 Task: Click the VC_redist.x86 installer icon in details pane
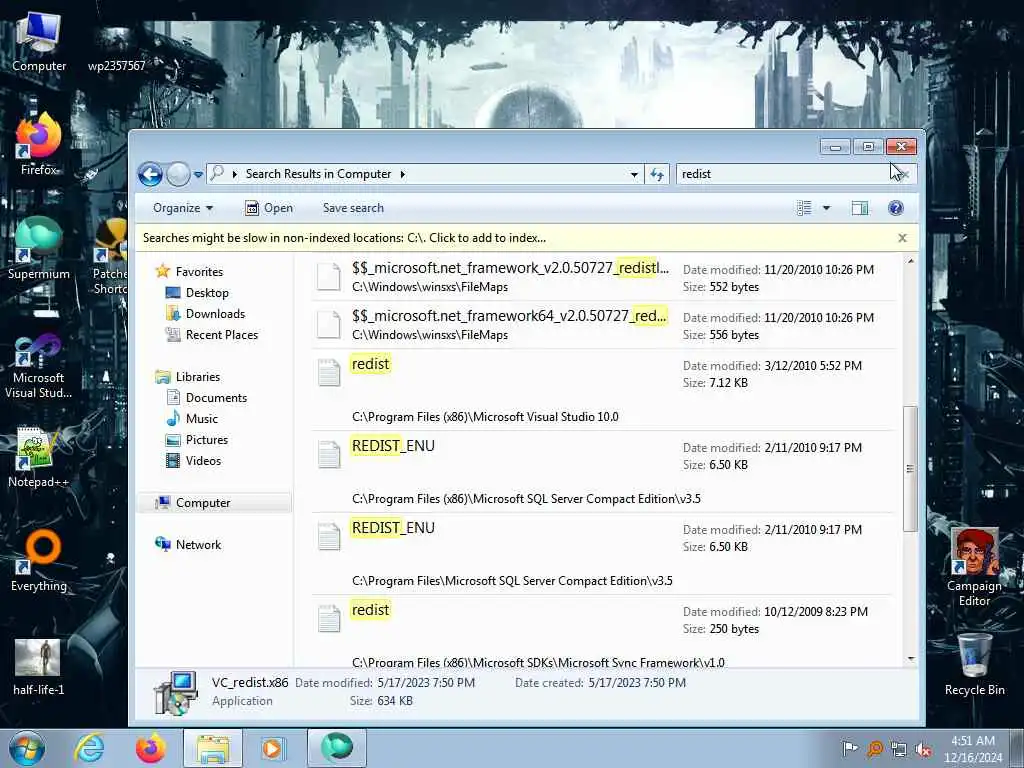click(176, 692)
